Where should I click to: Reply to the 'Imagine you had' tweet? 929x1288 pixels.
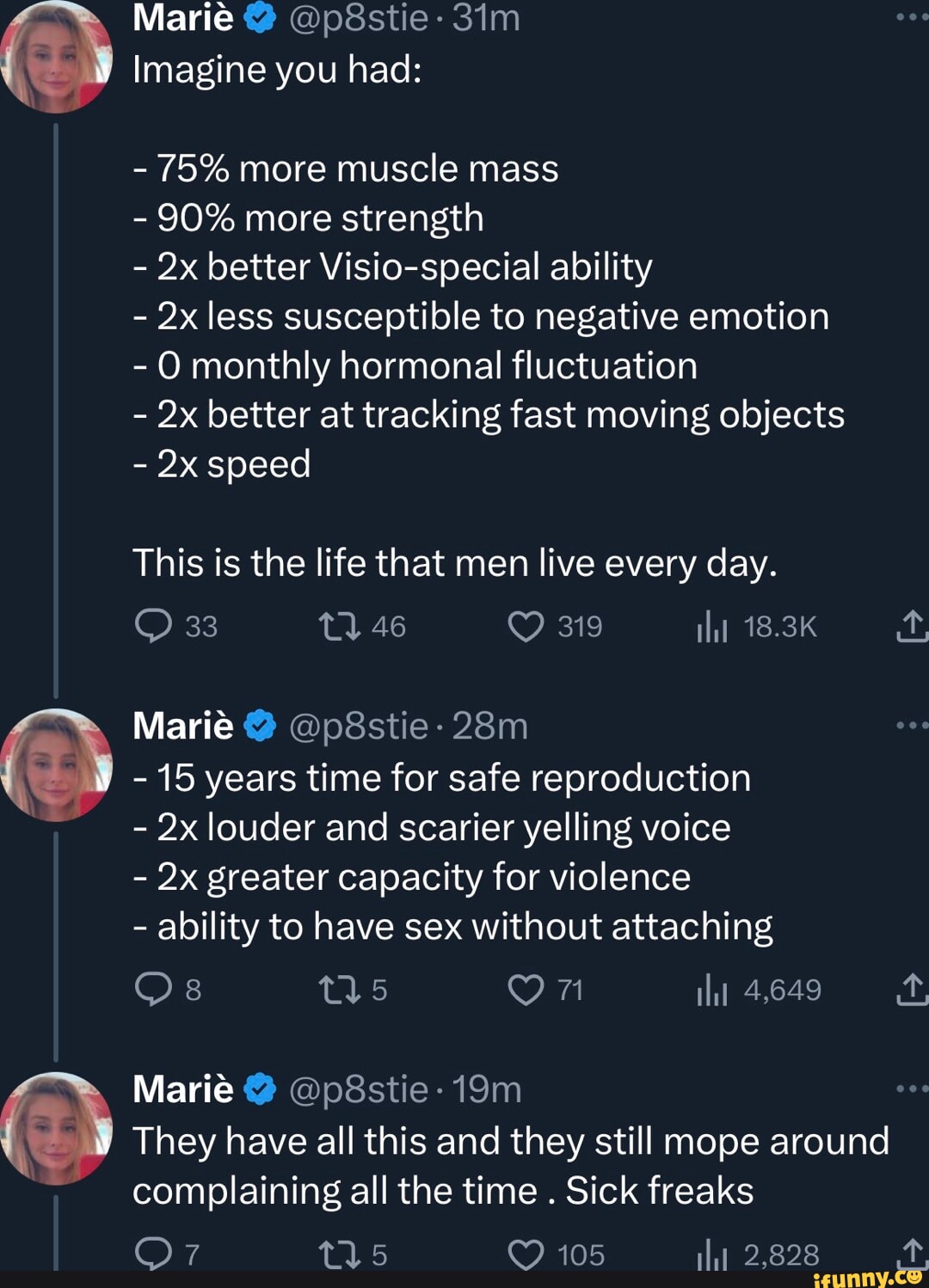point(155,627)
